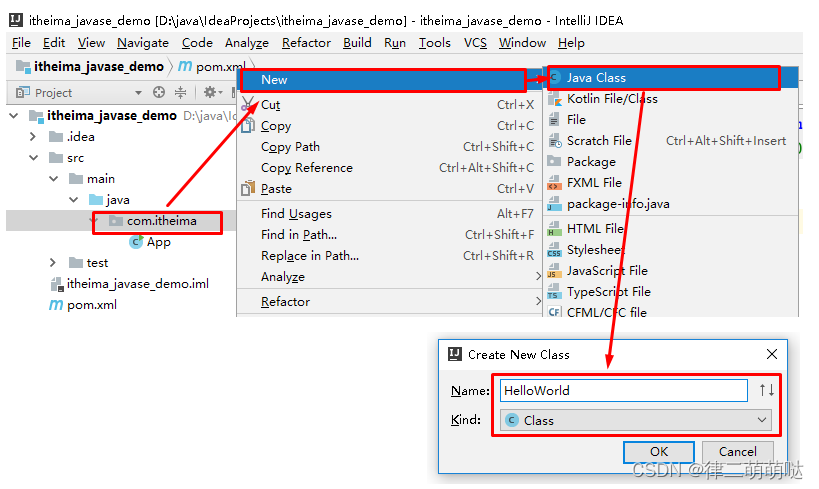Choose Copy Path in context menu
The width and height of the screenshot is (819, 489).
(x=390, y=147)
